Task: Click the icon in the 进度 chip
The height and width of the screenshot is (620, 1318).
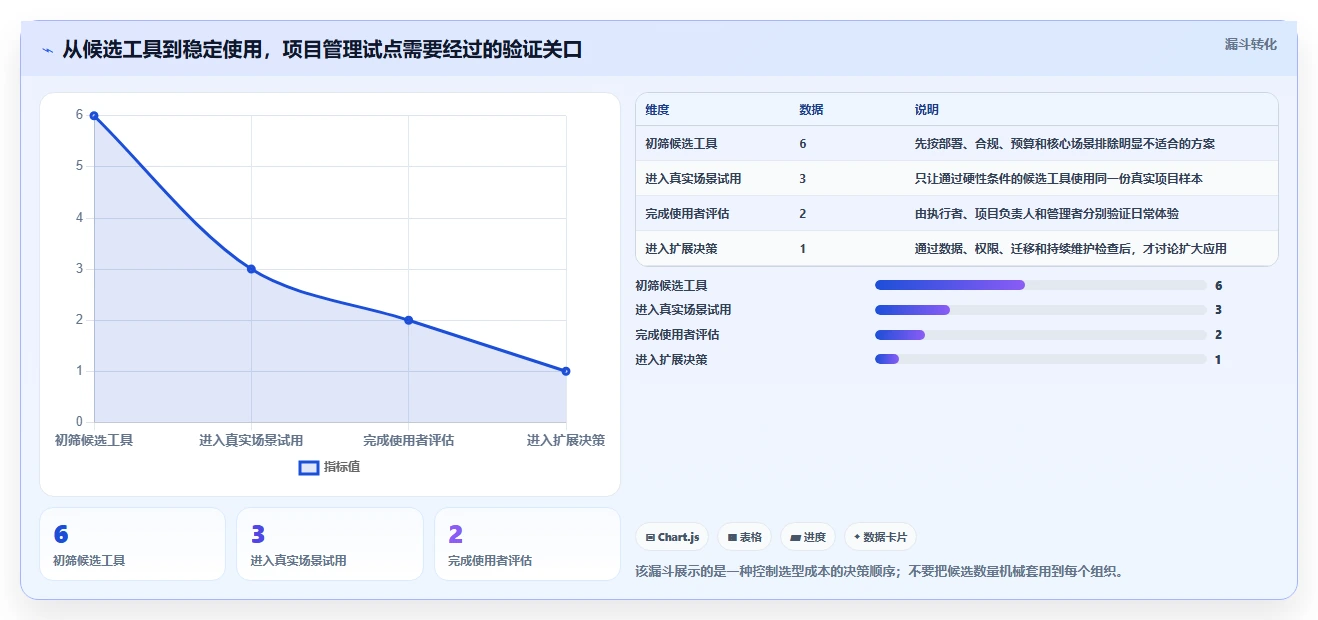Action: click(x=796, y=538)
